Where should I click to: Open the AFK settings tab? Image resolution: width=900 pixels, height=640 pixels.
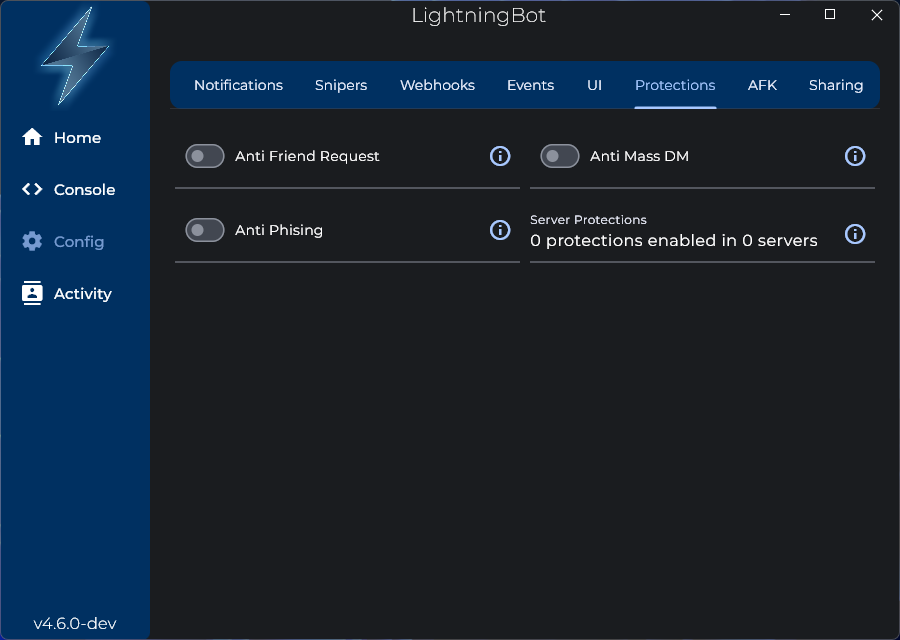coord(763,85)
